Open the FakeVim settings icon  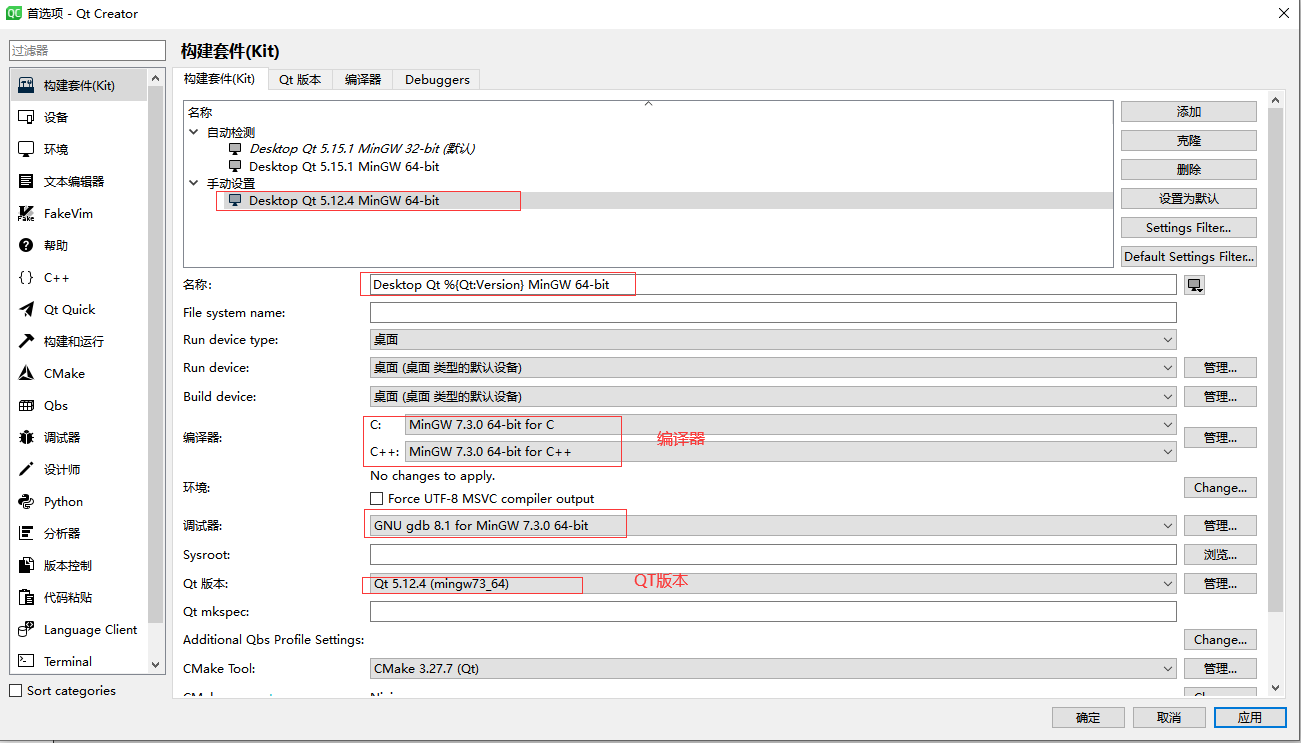click(x=26, y=213)
